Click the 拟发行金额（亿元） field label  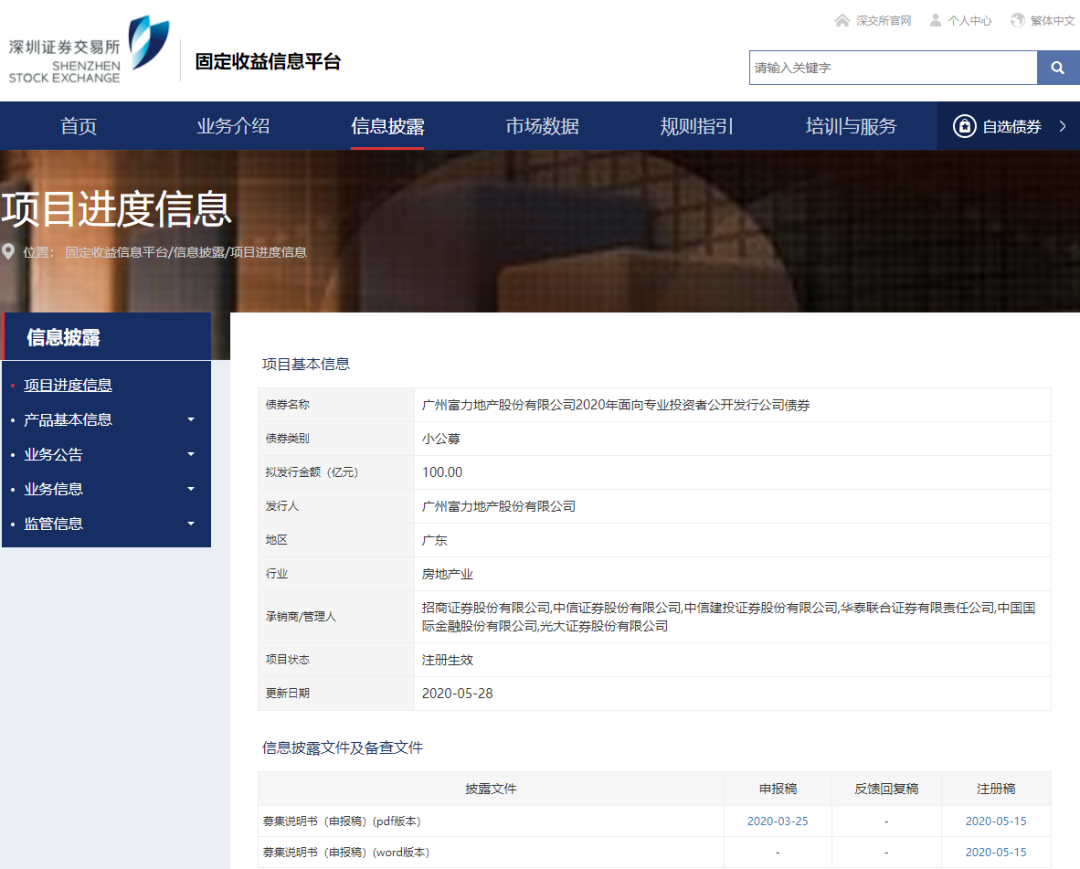(x=311, y=472)
